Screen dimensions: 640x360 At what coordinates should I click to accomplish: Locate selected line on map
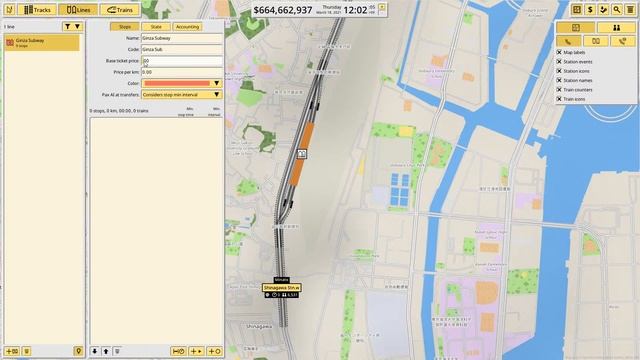click(78, 351)
